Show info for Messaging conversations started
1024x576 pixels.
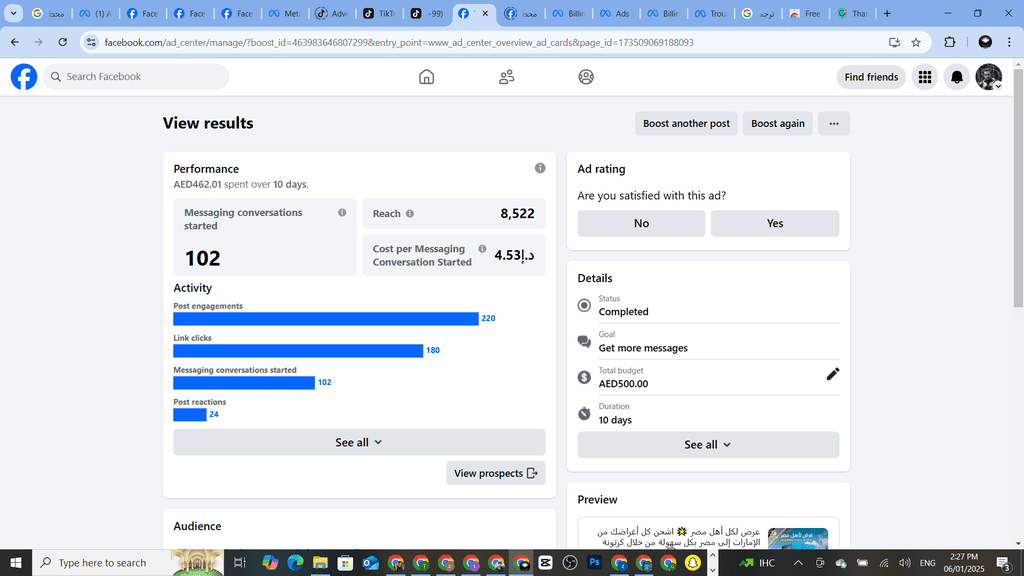click(342, 212)
